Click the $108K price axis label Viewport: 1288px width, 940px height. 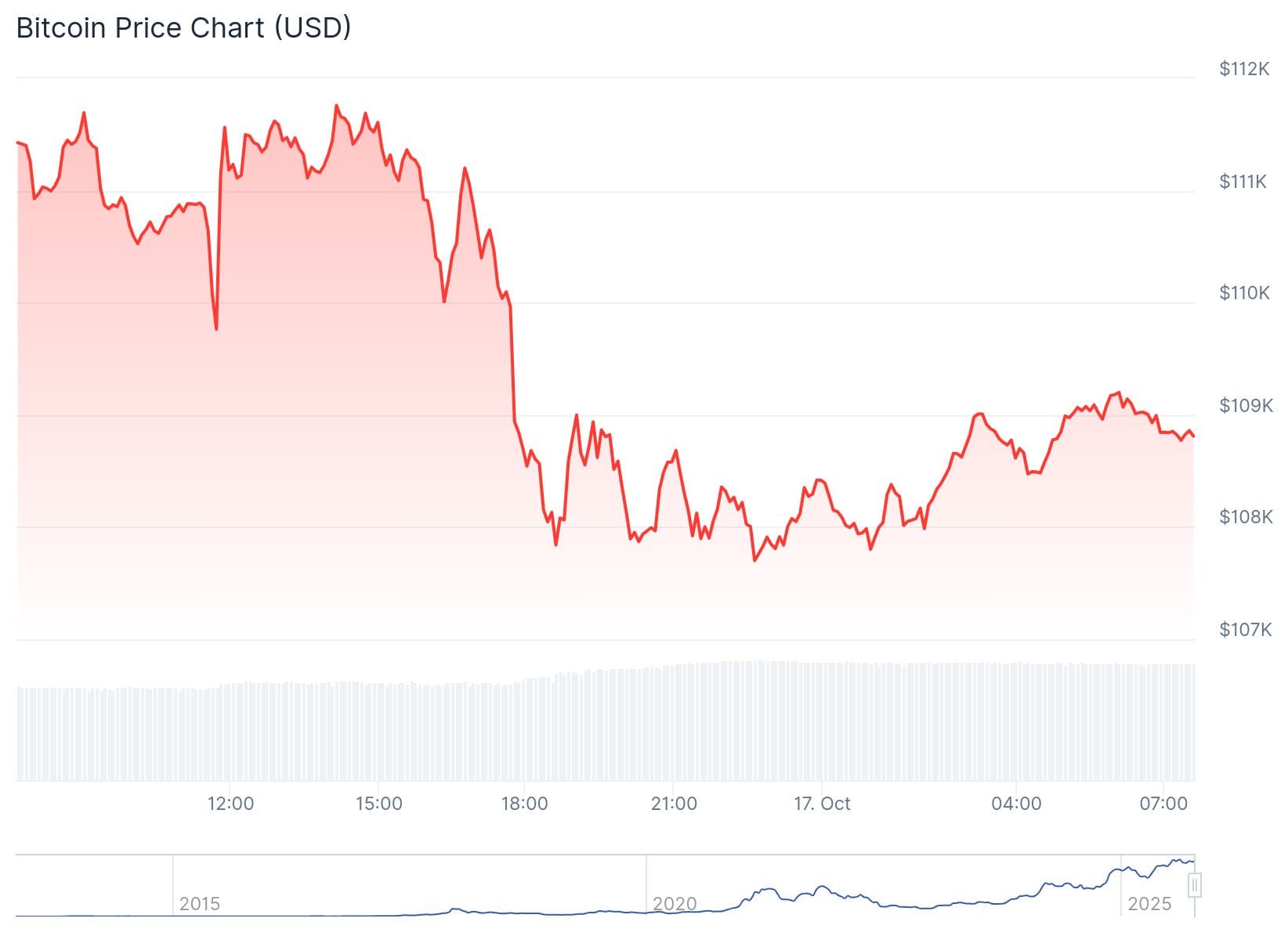[x=1246, y=517]
